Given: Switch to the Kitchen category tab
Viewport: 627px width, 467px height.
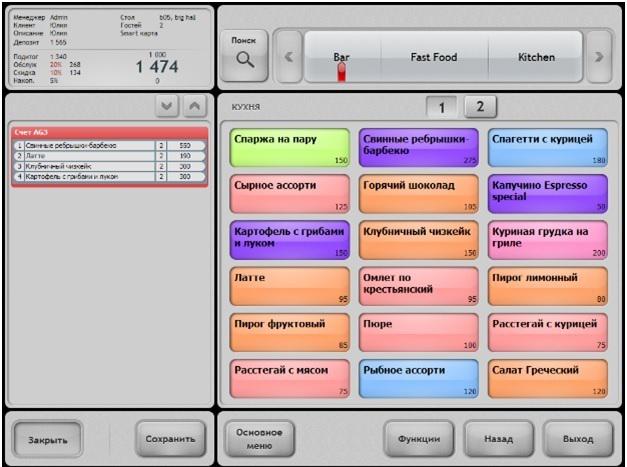Looking at the screenshot, I should (x=536, y=57).
